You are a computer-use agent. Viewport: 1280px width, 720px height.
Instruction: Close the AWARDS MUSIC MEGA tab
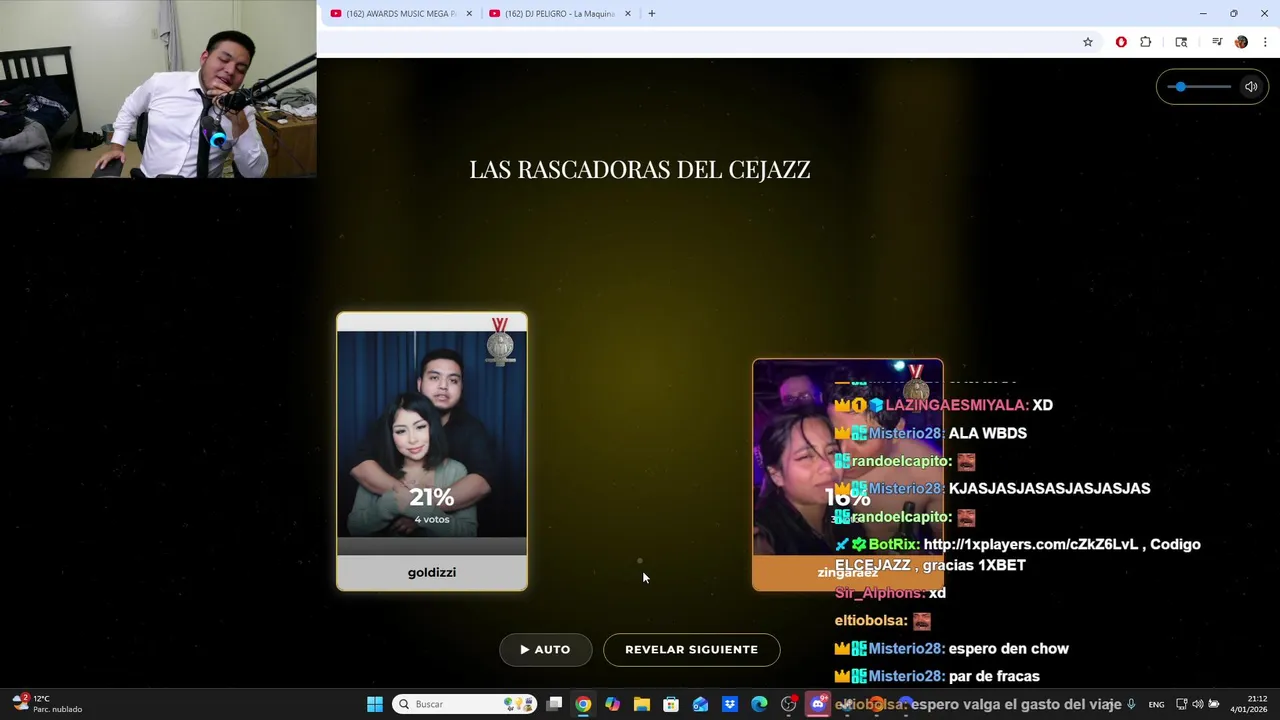coord(469,13)
